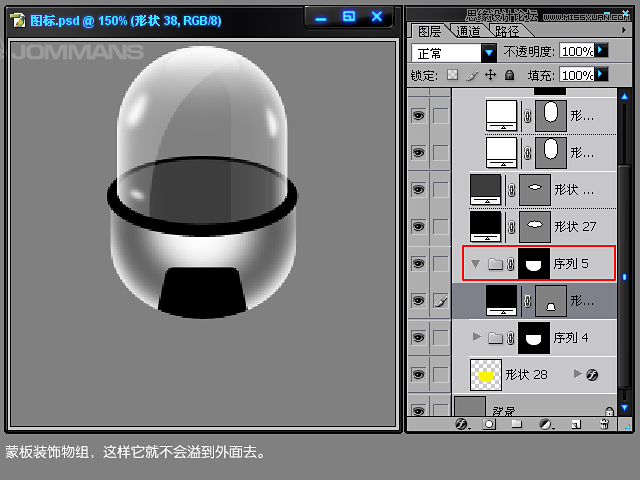Click chain link icon on 形状 27 layer

pyautogui.click(x=511, y=227)
